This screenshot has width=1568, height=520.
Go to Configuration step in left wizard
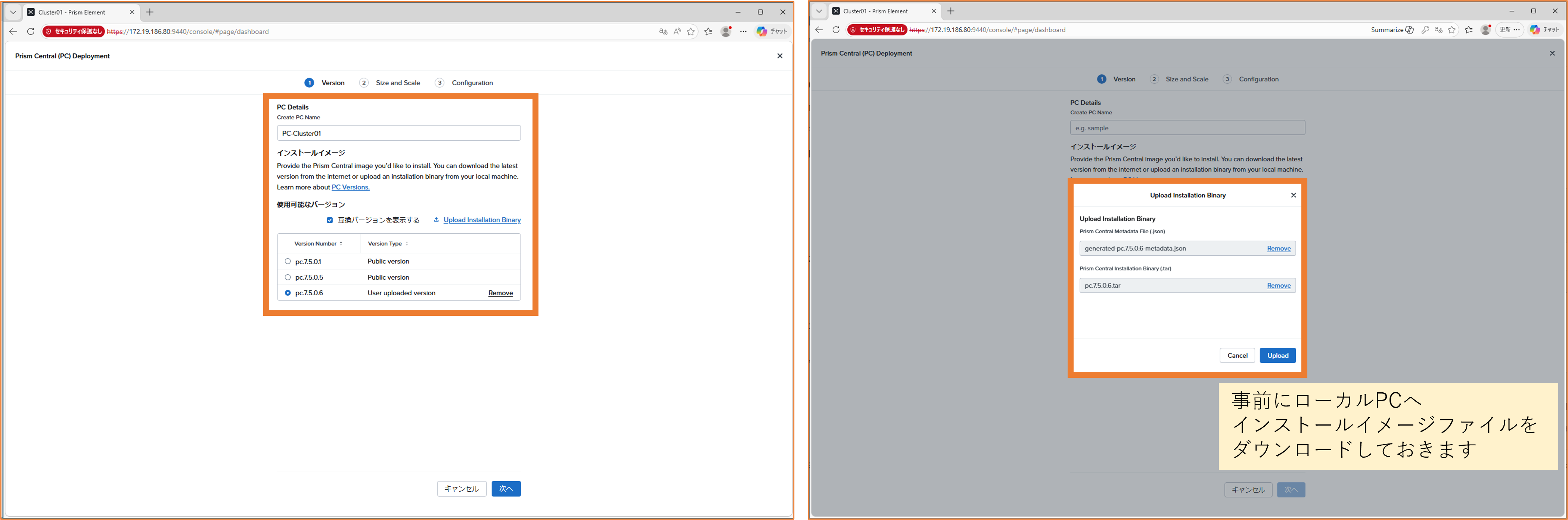(472, 83)
